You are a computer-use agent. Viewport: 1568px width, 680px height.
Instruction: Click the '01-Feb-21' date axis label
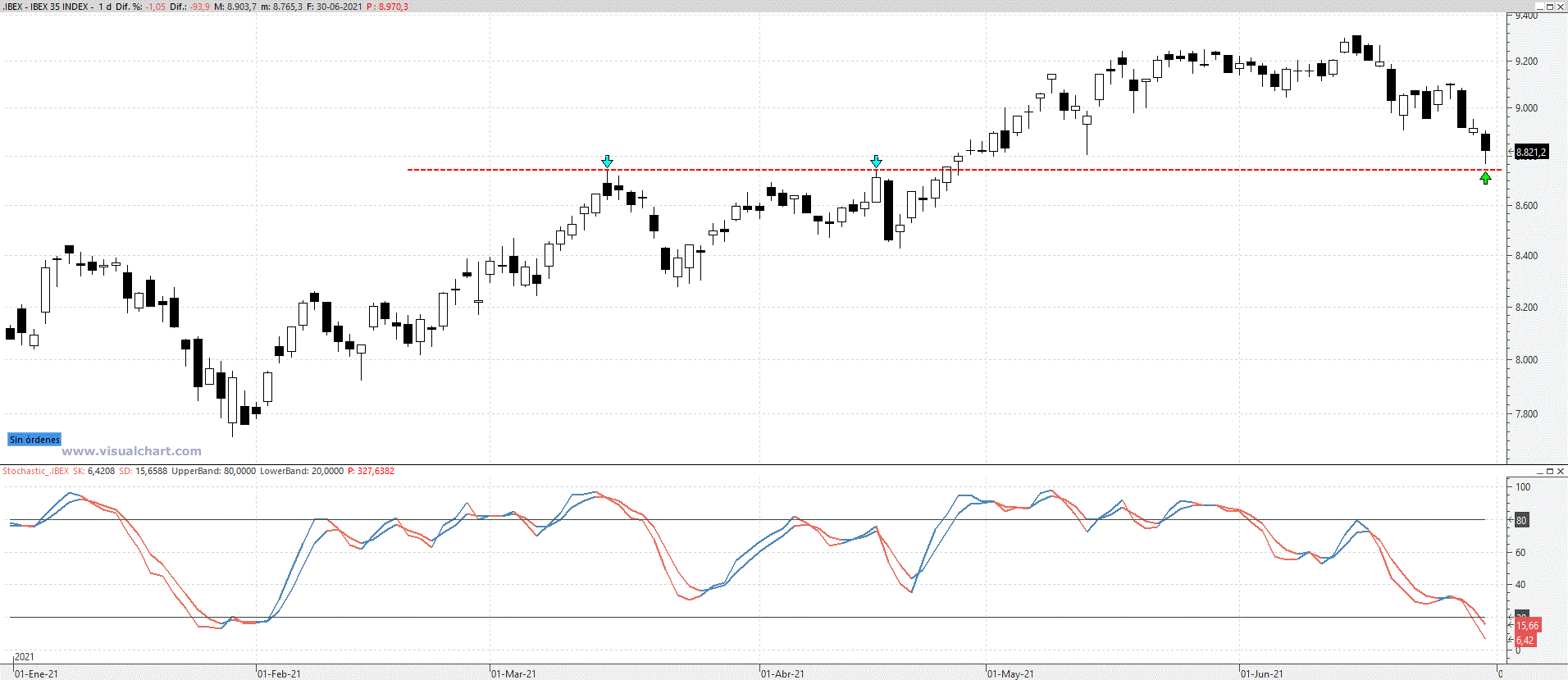(280, 674)
